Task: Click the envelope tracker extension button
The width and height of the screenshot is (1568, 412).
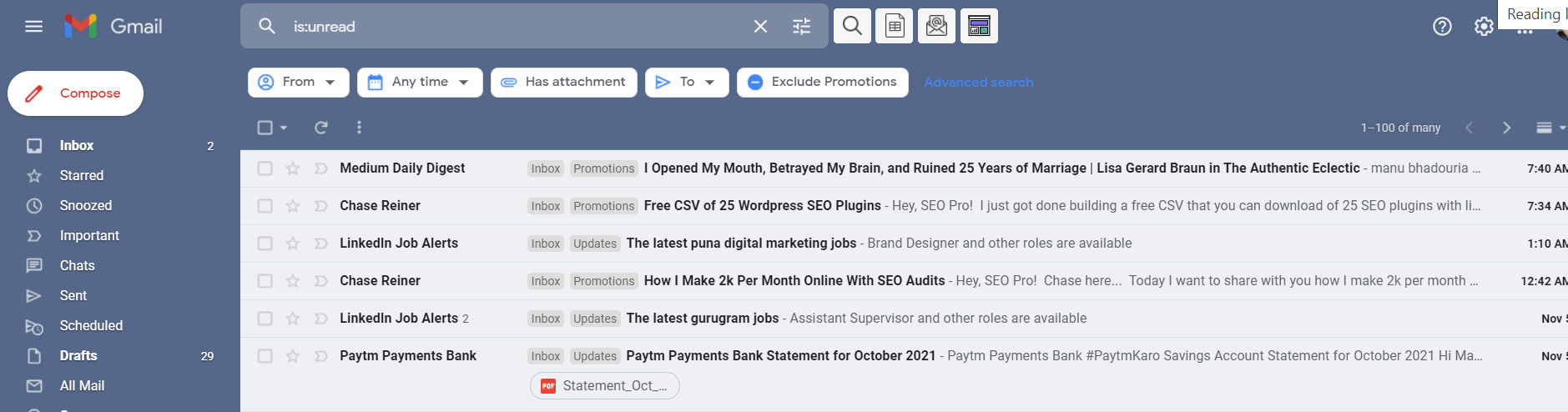Action: 937,26
